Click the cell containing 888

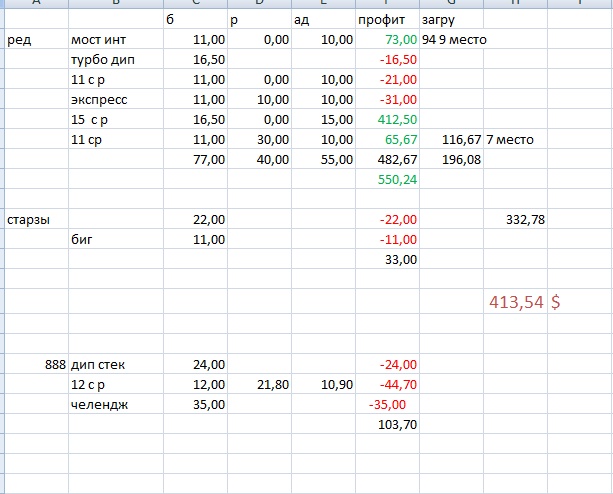coord(36,364)
